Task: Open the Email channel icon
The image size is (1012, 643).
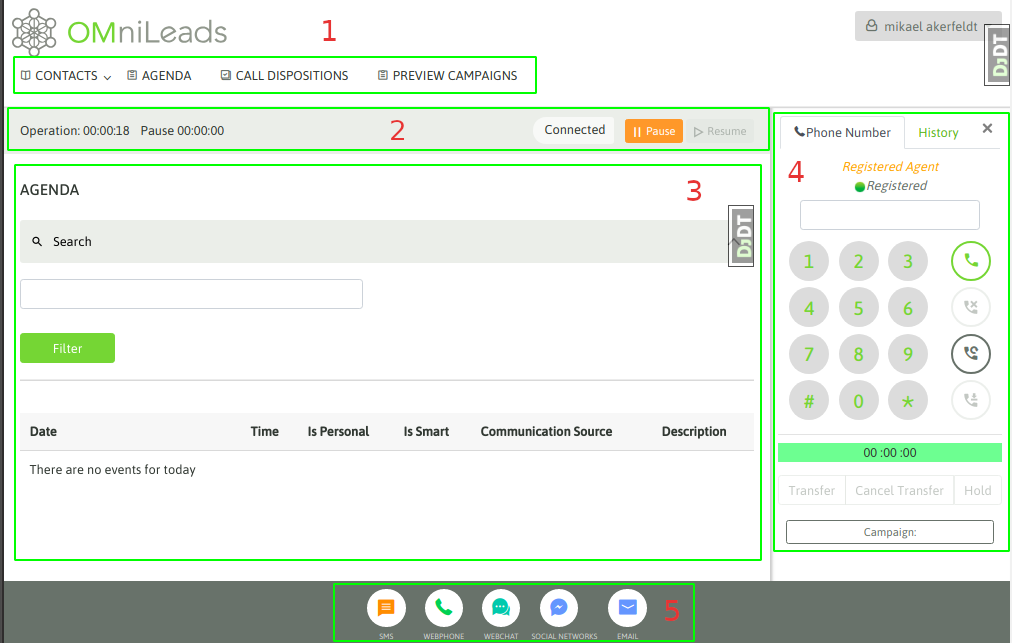Action: (x=627, y=608)
